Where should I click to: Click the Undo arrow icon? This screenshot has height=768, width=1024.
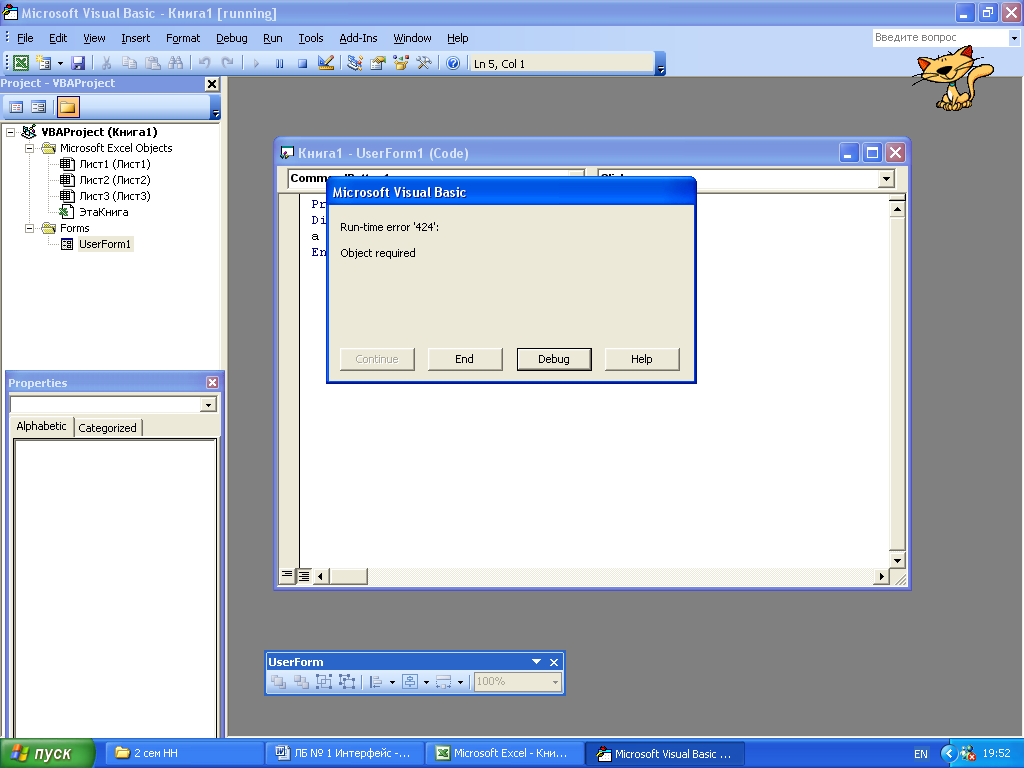pyautogui.click(x=204, y=63)
